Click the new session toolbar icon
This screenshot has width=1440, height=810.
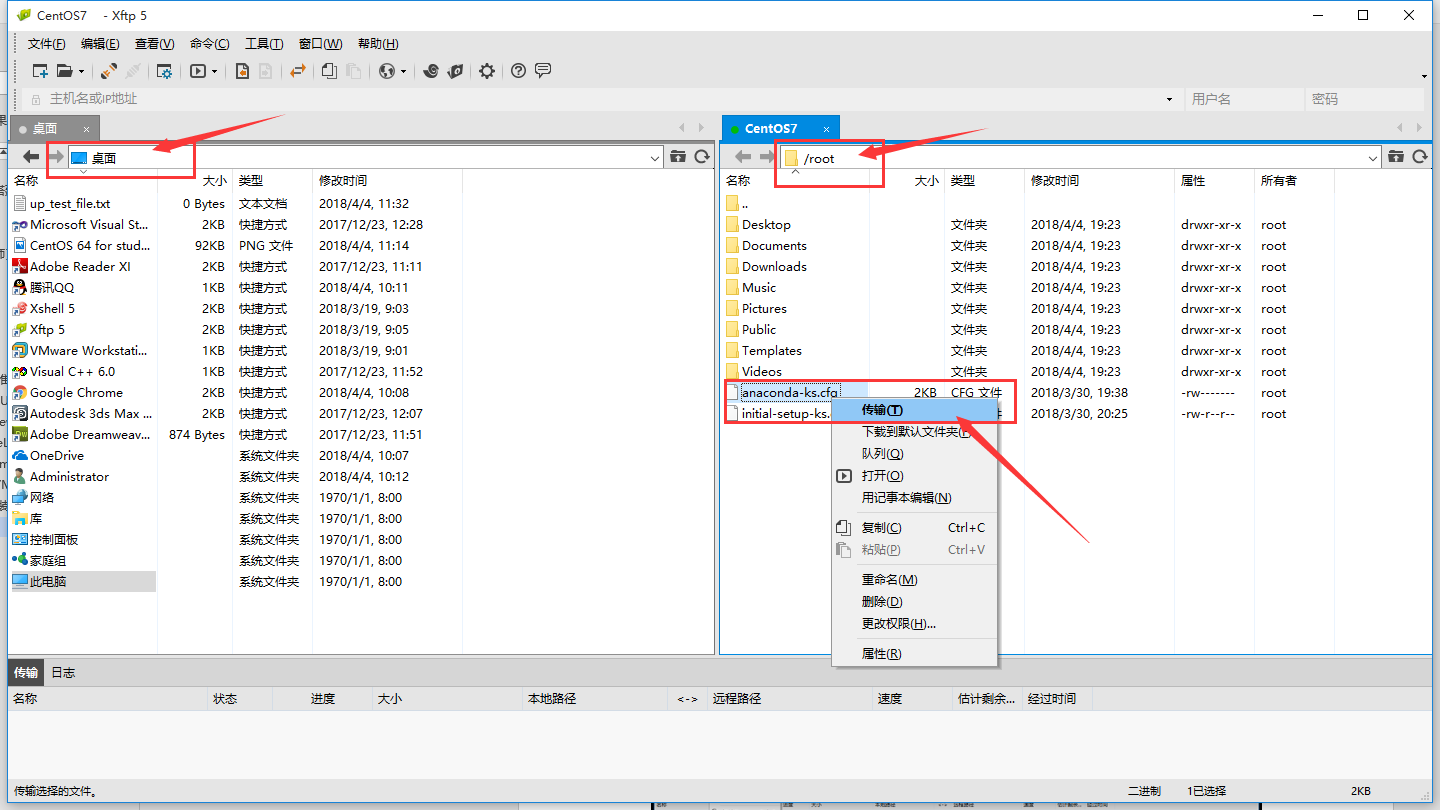(40, 71)
